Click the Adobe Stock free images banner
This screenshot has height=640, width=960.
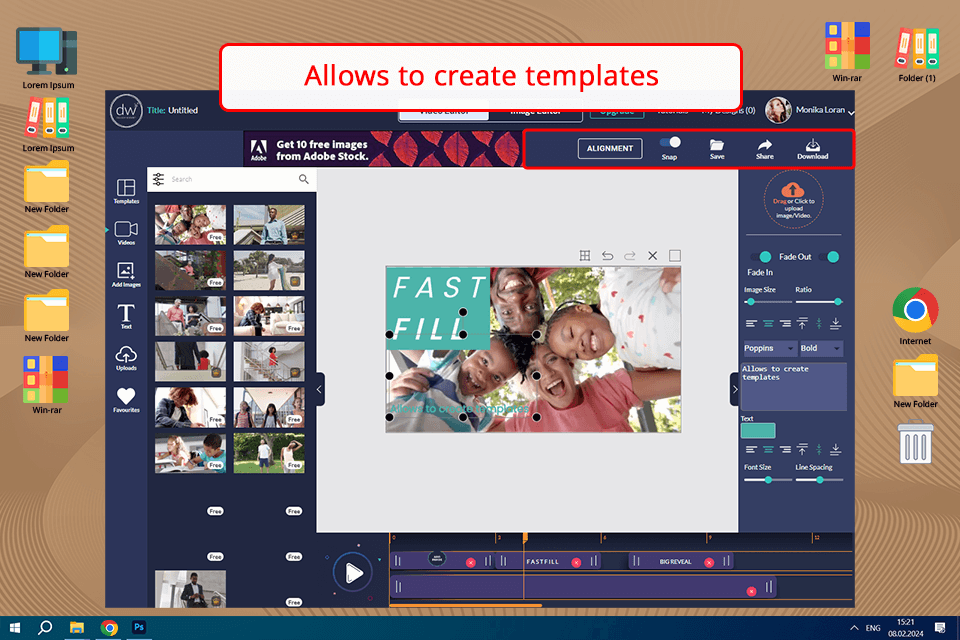coord(383,149)
